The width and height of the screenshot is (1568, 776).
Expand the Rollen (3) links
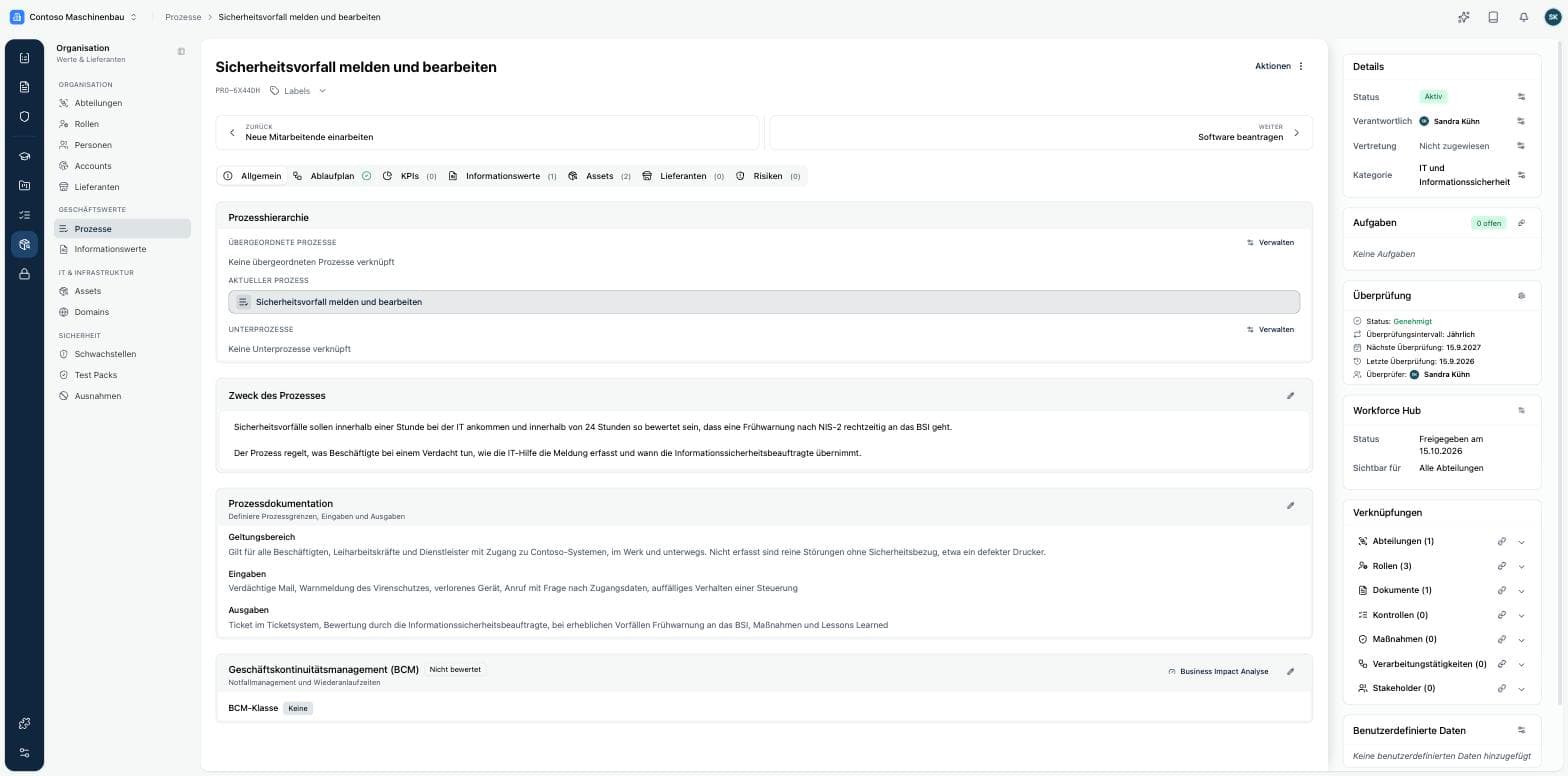click(1521, 567)
